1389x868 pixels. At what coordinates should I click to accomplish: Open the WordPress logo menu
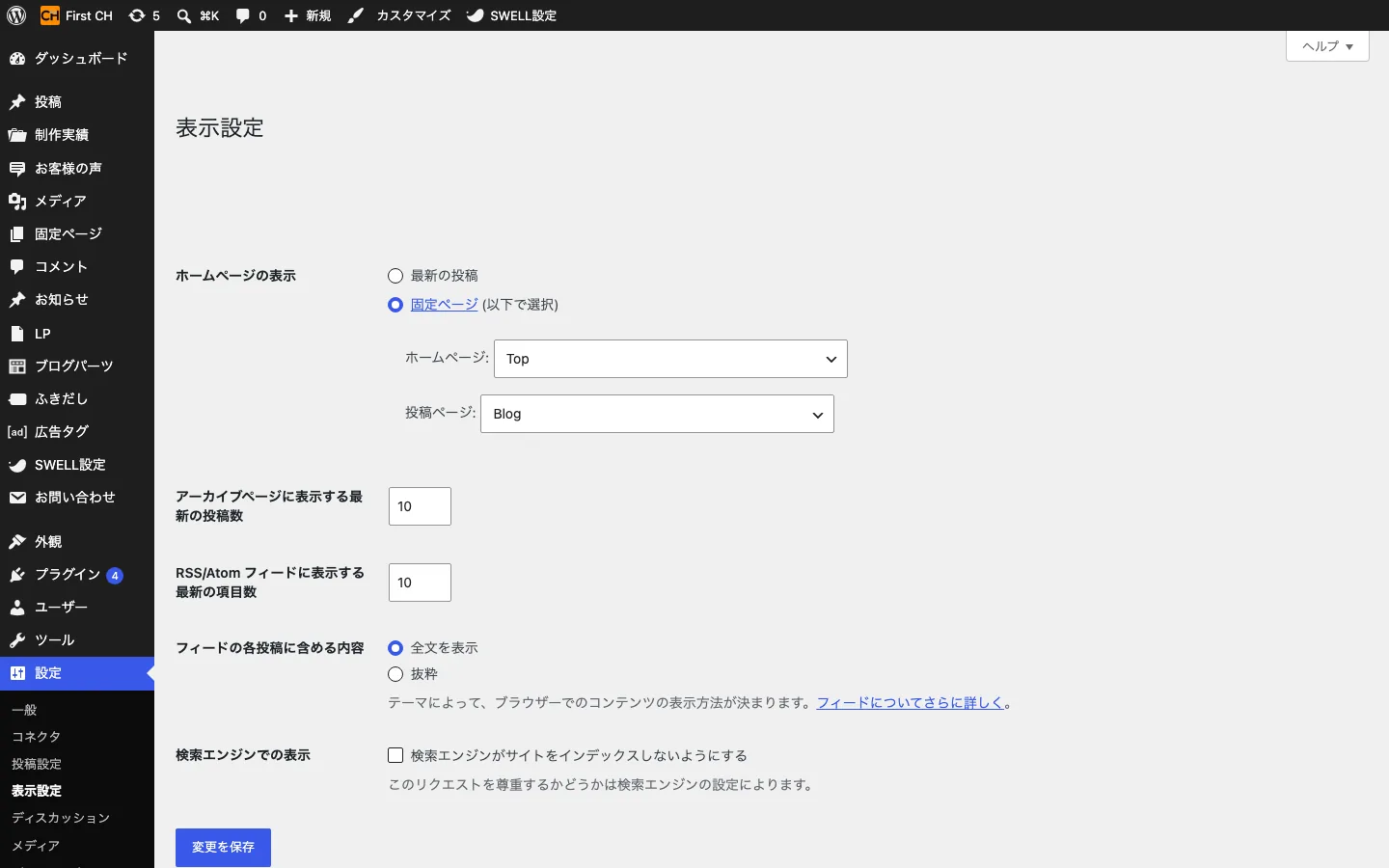(16, 15)
